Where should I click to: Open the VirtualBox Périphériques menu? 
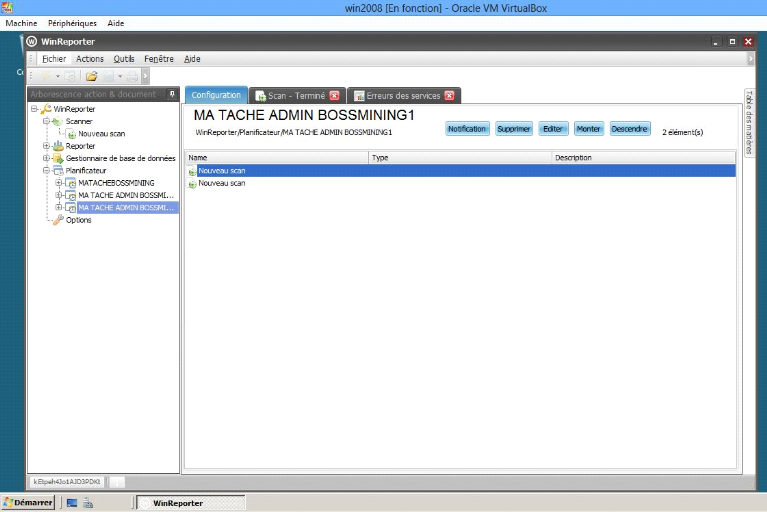click(72, 23)
